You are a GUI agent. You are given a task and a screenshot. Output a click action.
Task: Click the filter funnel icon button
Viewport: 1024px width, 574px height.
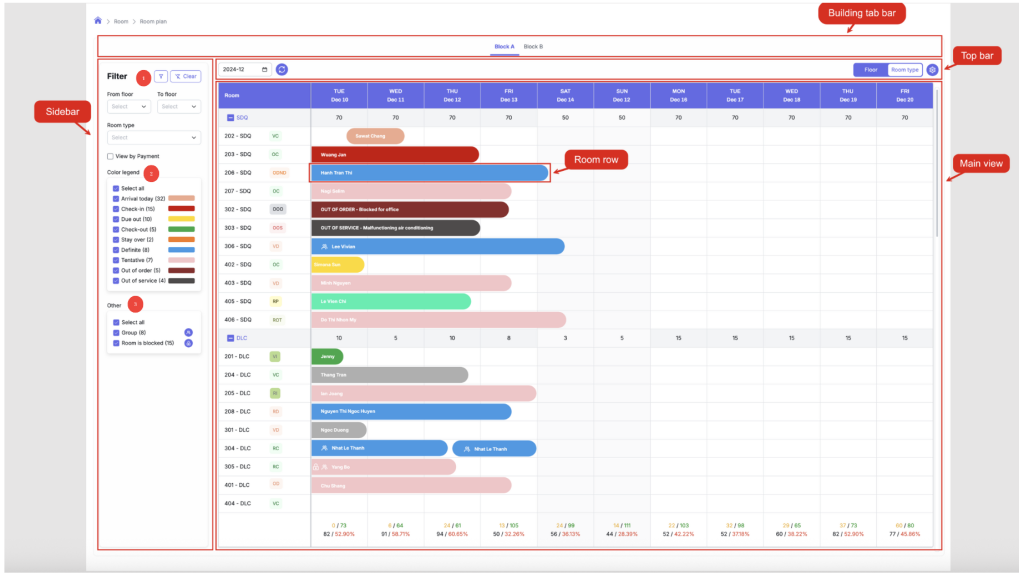click(160, 76)
